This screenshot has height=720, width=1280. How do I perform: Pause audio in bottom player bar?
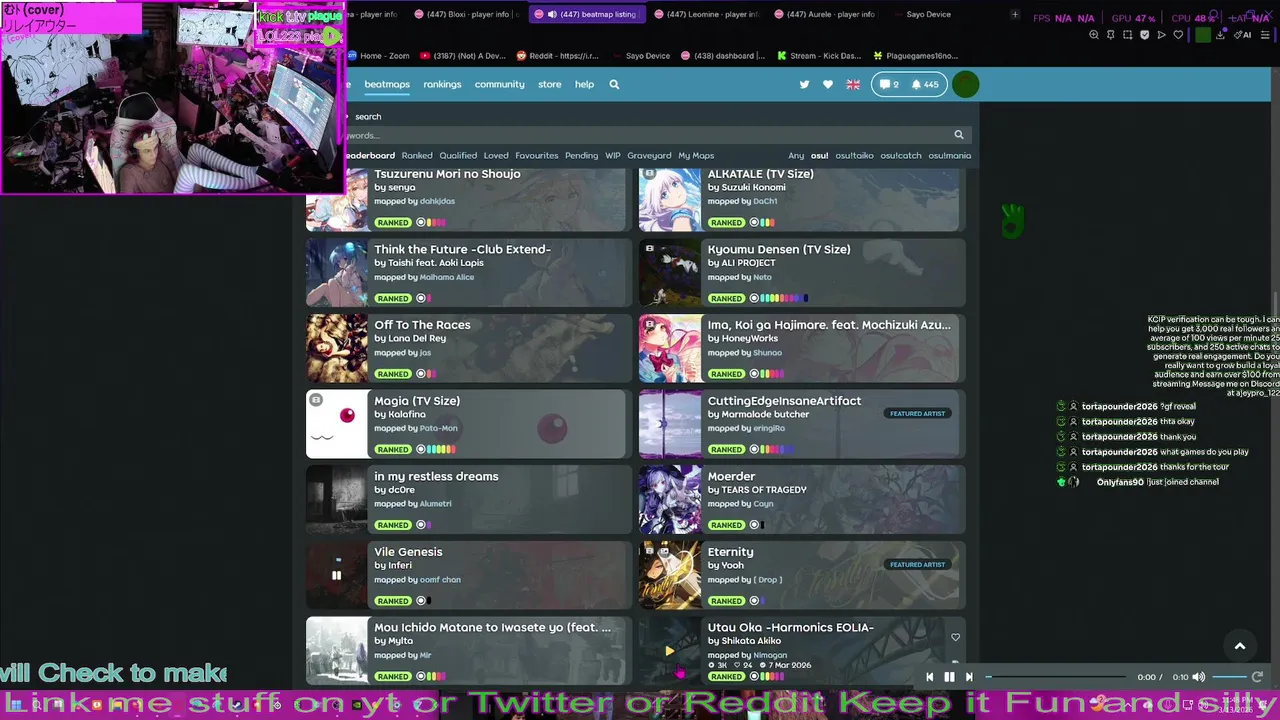[x=949, y=677]
